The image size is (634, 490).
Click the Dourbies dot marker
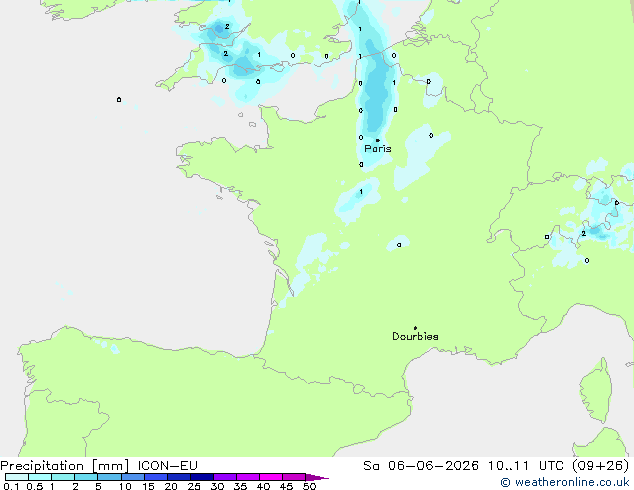tap(415, 328)
